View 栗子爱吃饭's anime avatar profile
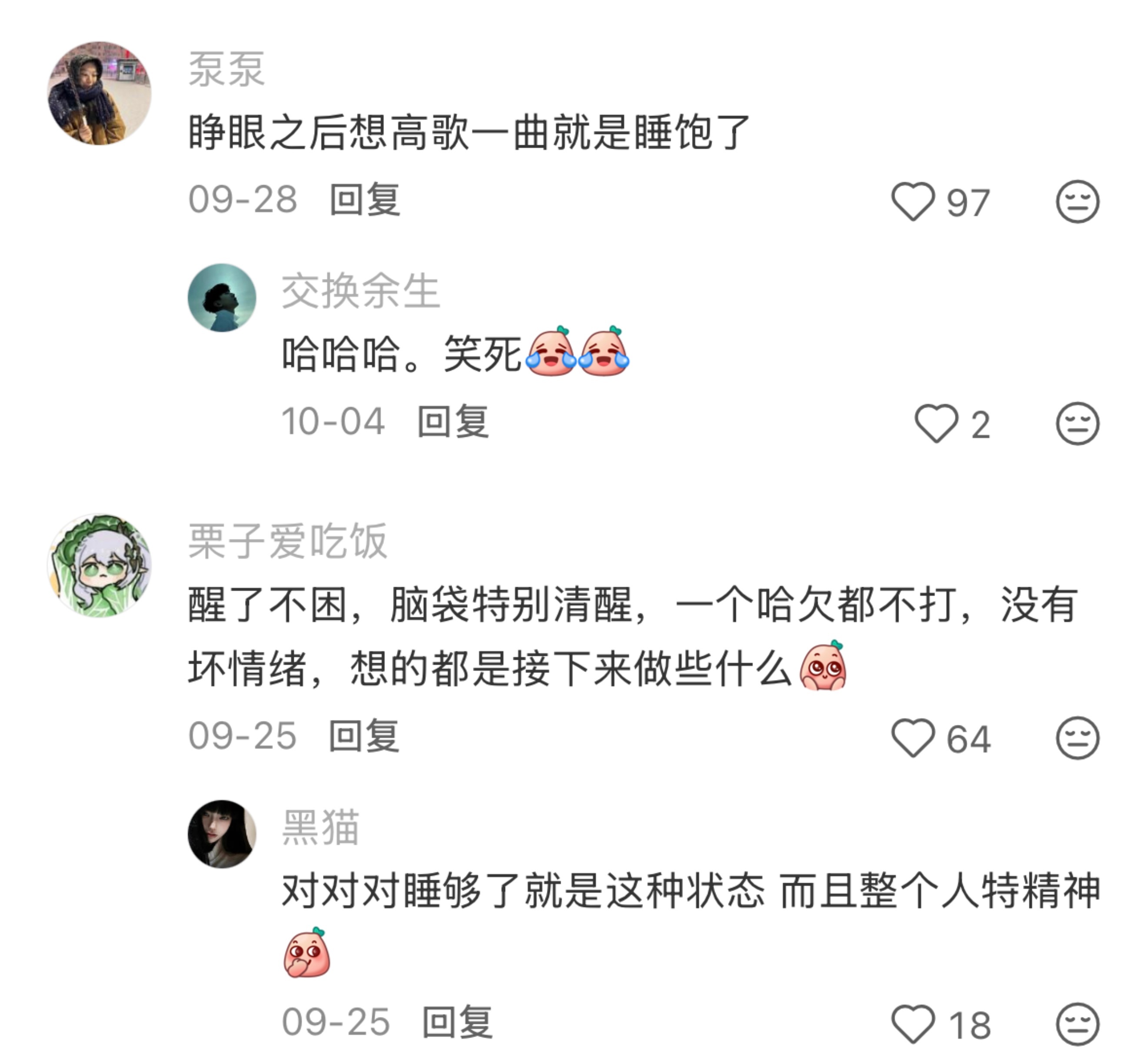Screen dimensions: 1148x1054 (x=99, y=565)
